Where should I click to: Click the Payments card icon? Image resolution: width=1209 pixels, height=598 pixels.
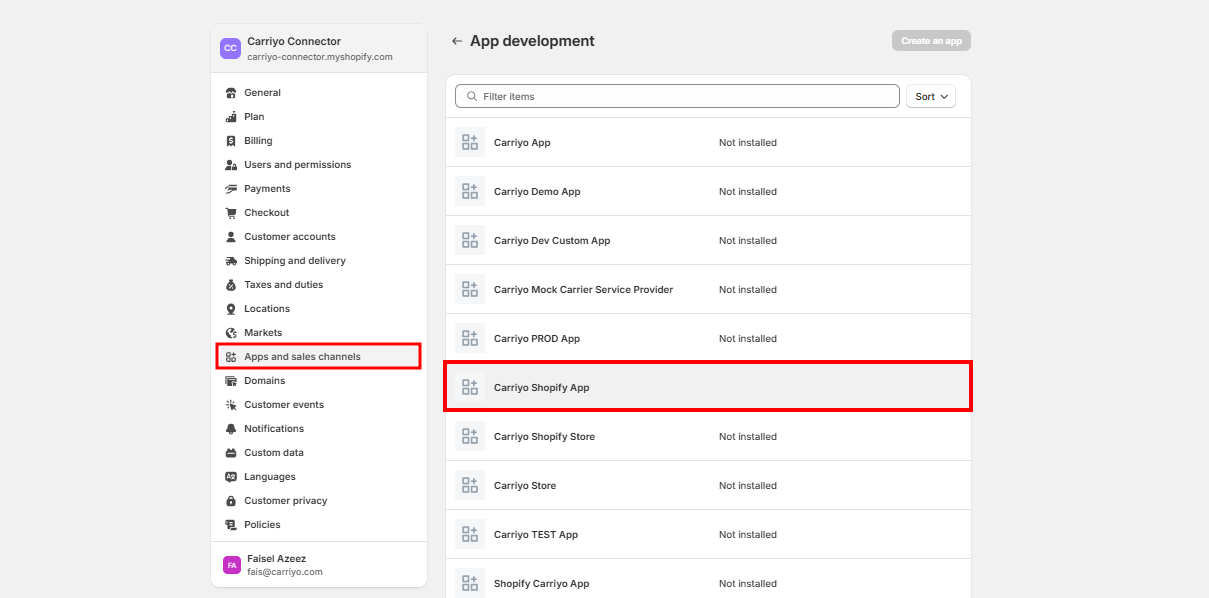pos(231,189)
